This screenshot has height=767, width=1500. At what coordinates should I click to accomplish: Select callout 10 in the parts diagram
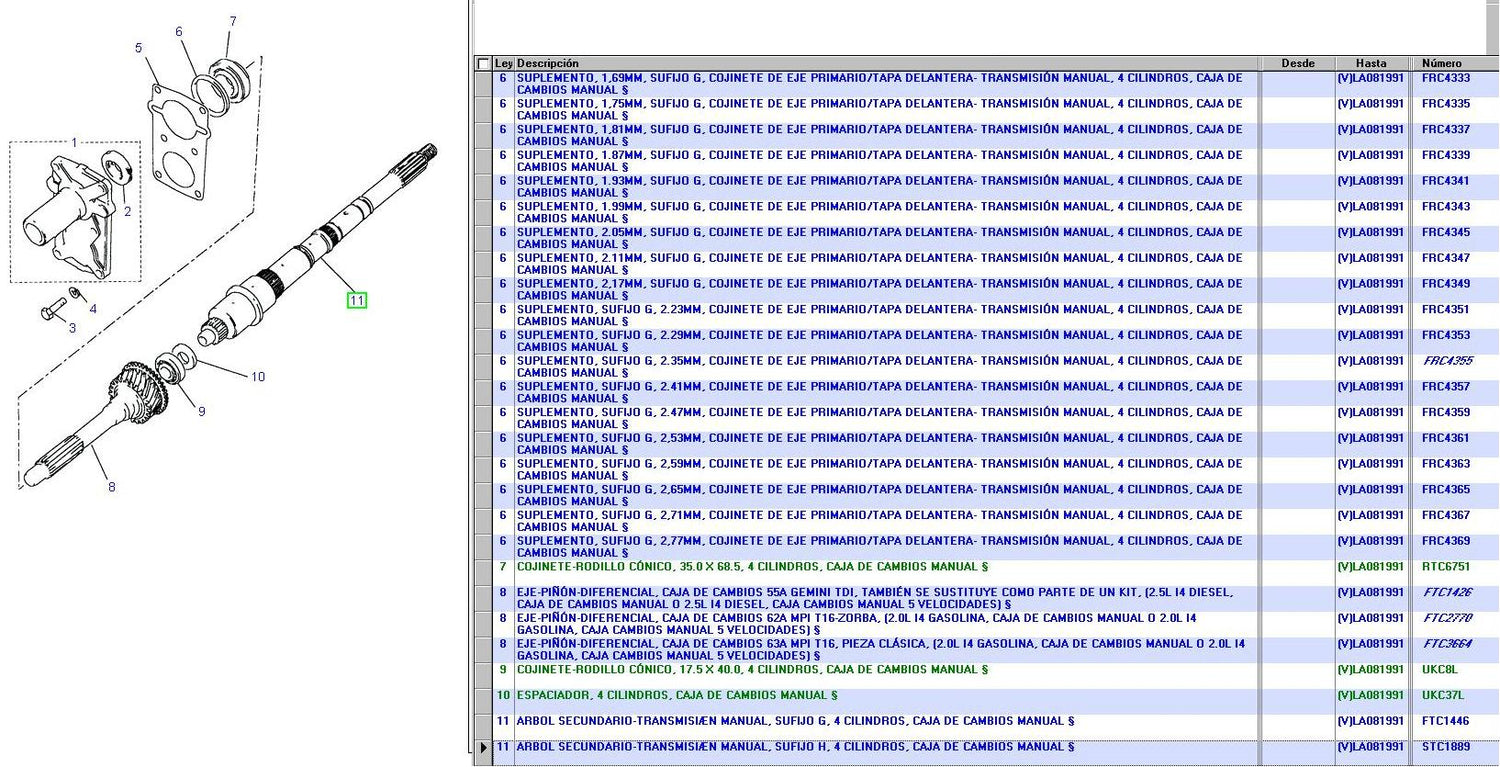[x=258, y=377]
